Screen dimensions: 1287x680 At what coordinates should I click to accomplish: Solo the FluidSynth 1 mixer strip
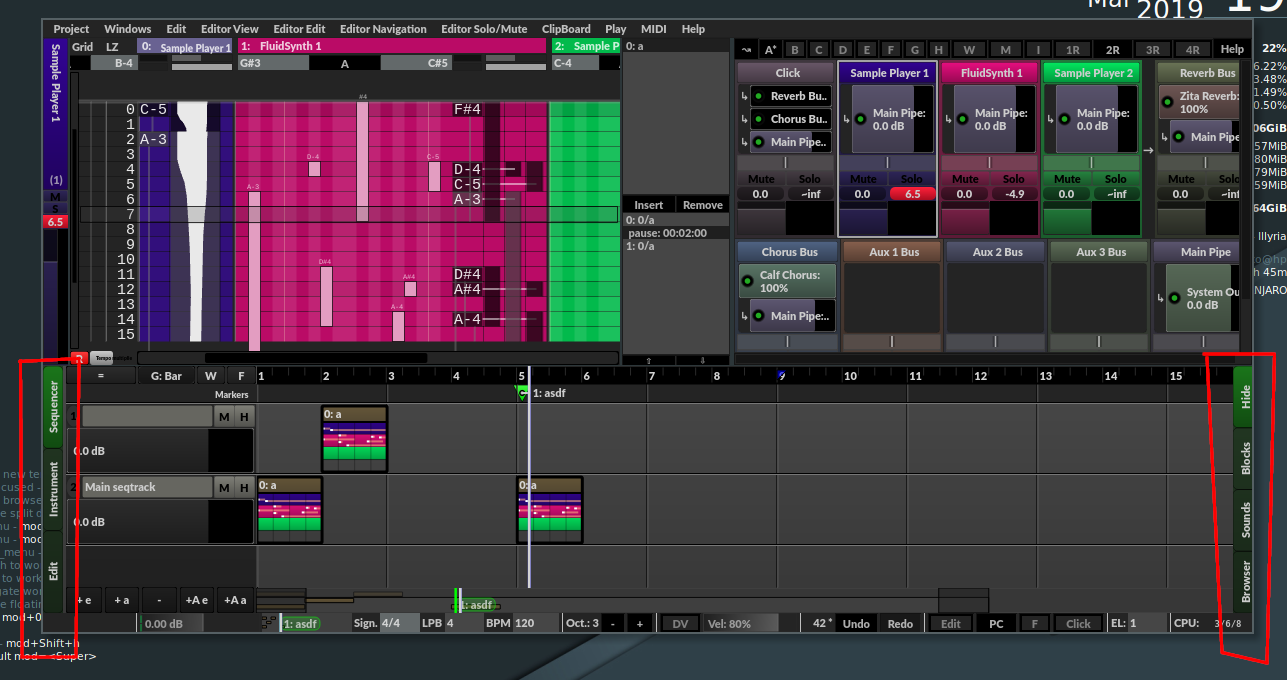1014,178
